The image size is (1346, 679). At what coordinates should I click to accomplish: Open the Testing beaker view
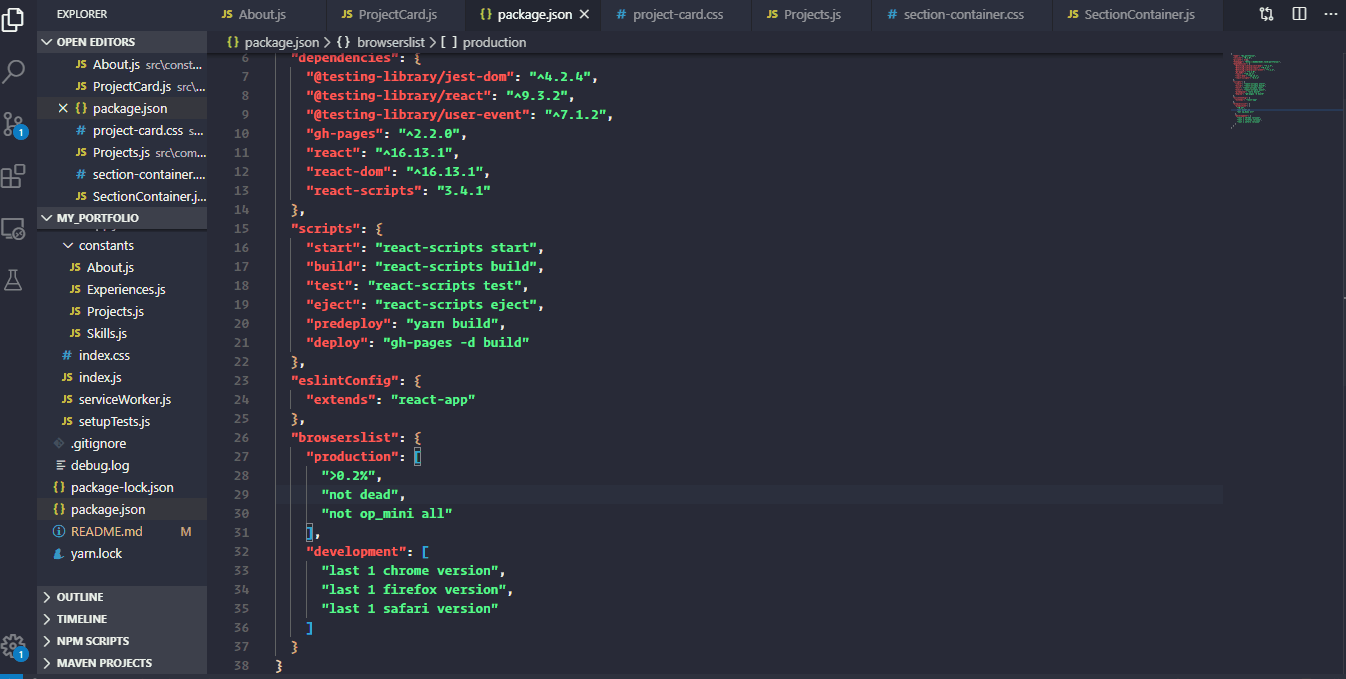(x=14, y=280)
